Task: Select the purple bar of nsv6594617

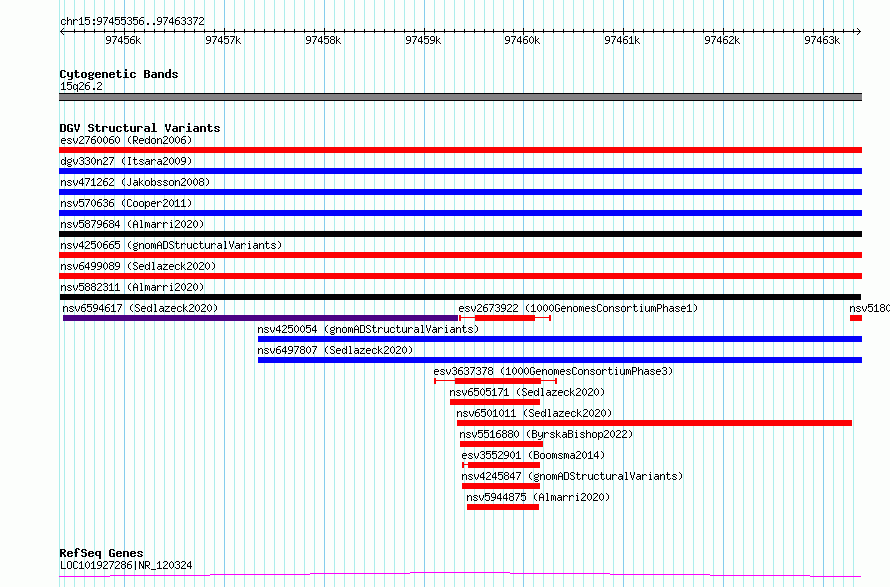Action: tap(261, 318)
